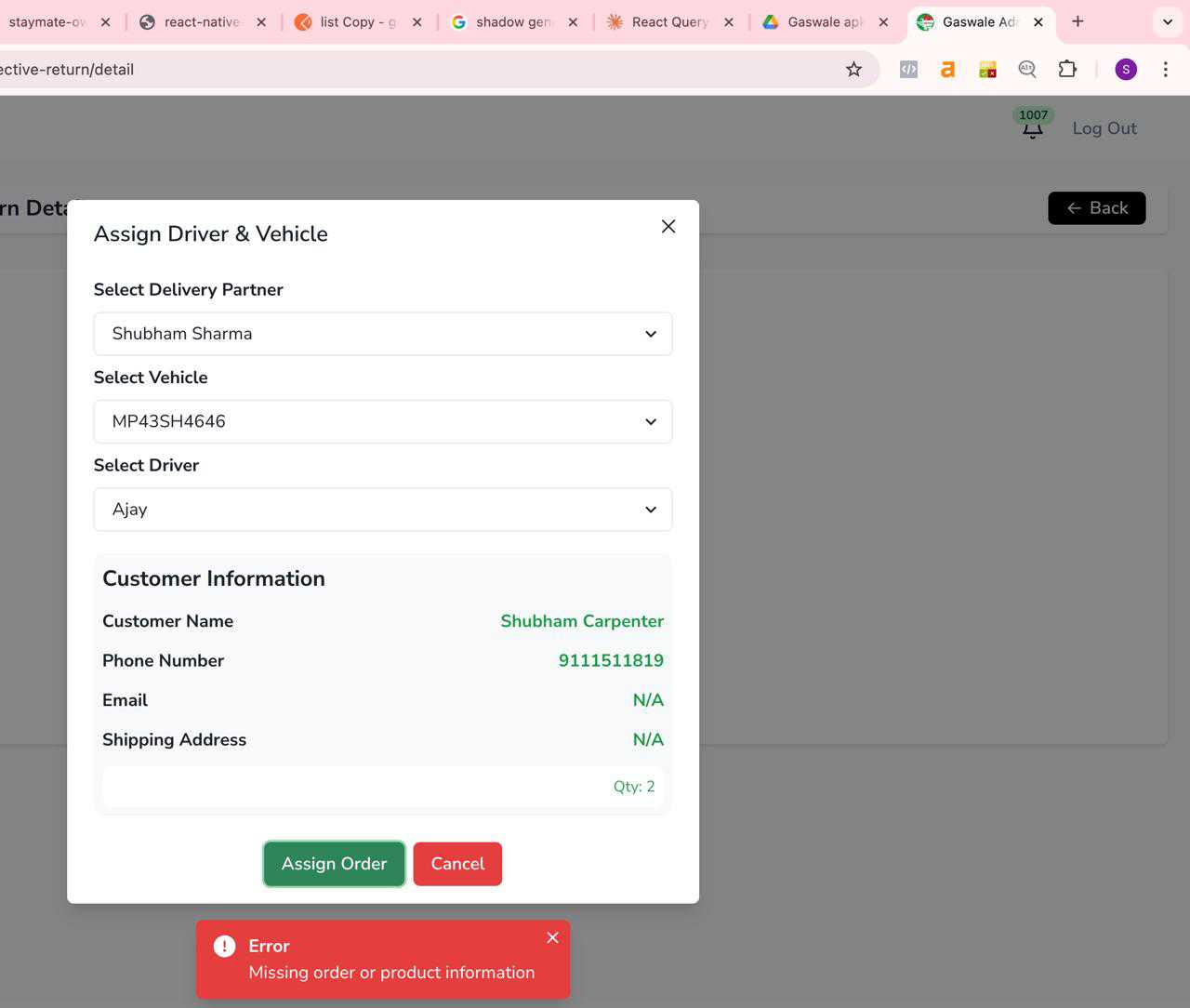Open the browser extensions puzzle icon
1190x1008 pixels.
[x=1067, y=70]
